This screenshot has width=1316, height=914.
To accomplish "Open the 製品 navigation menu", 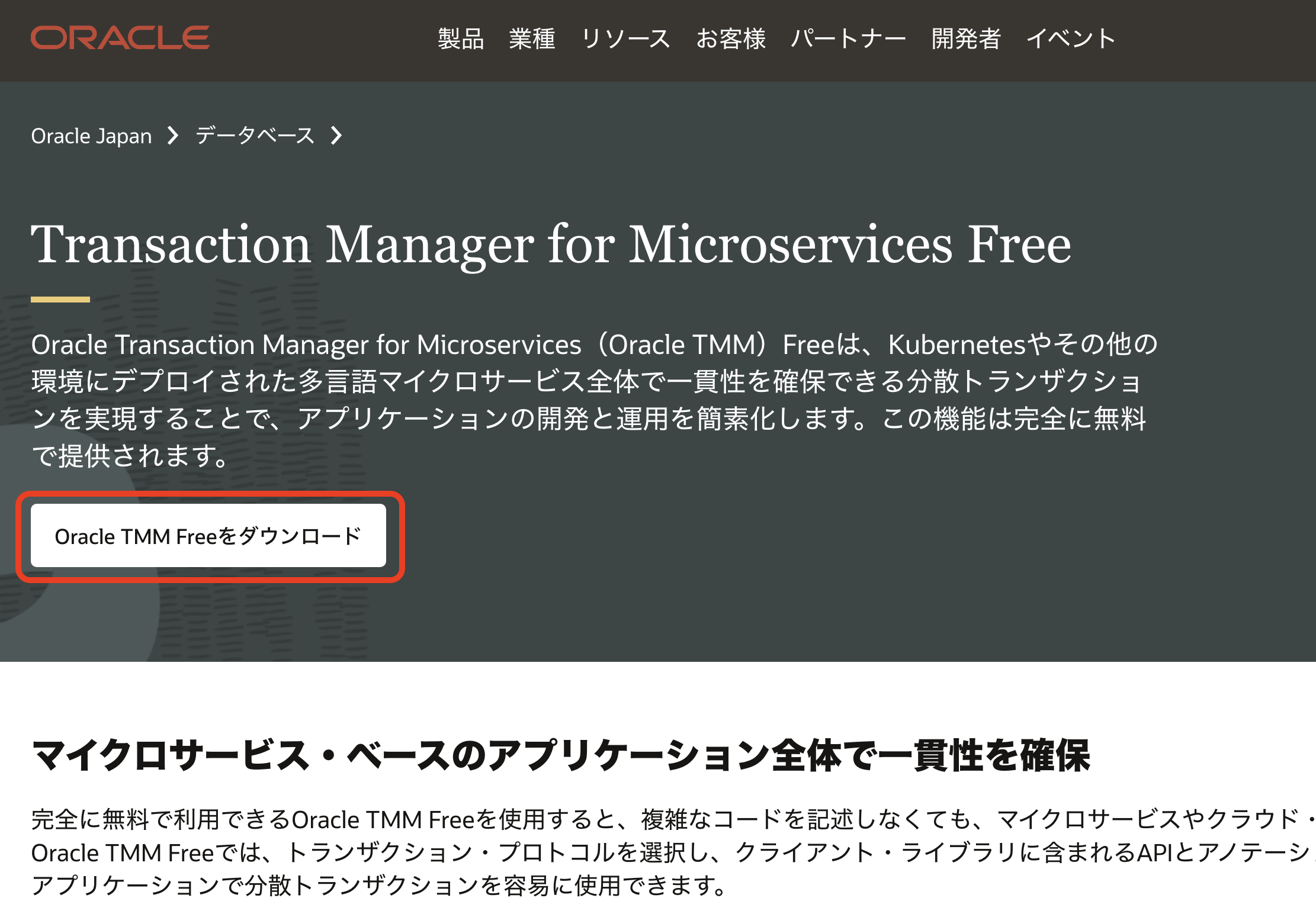I will 461,39.
